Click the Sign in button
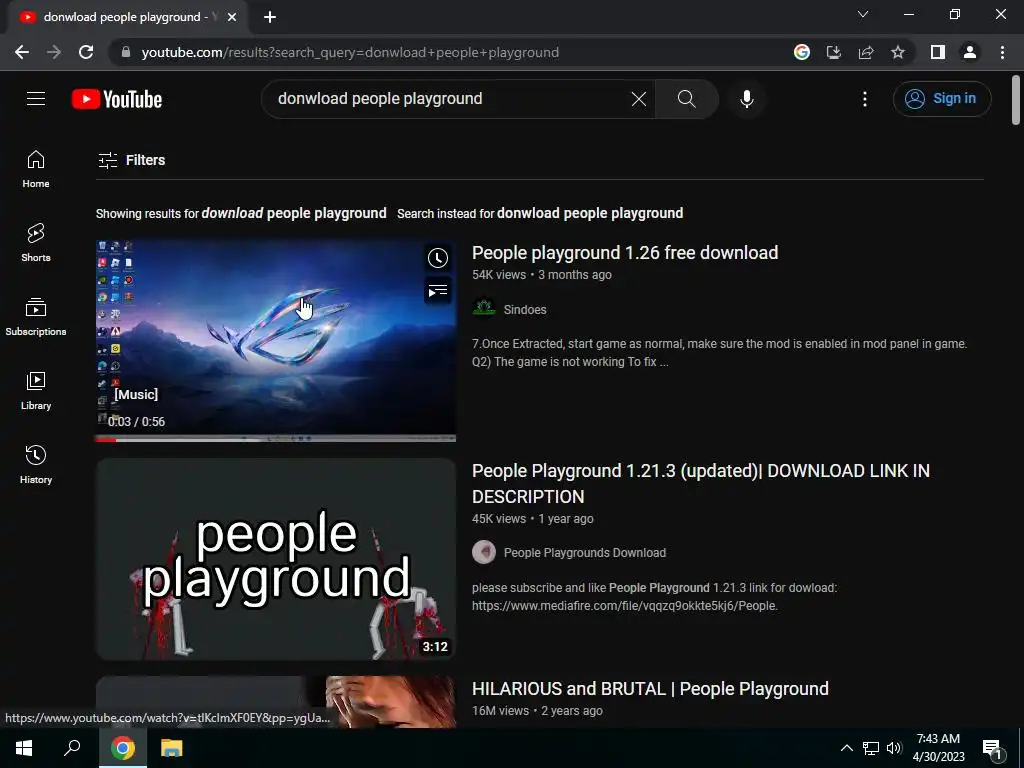The width and height of the screenshot is (1024, 768). click(942, 99)
